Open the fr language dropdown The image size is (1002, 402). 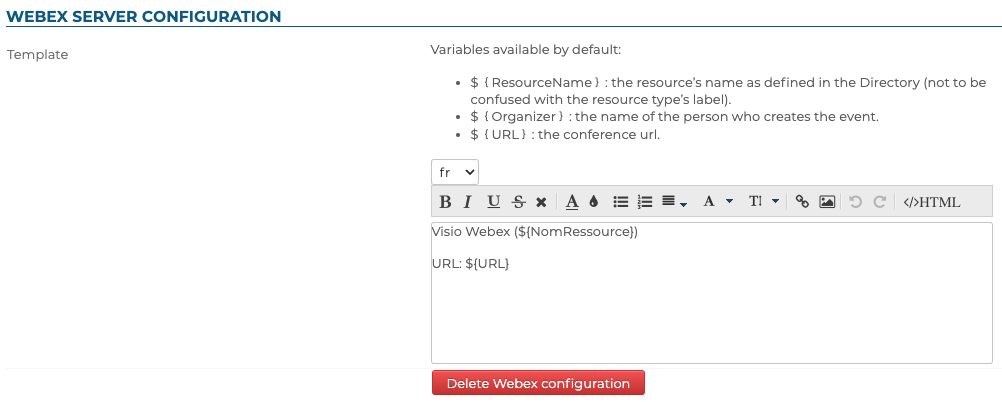pyautogui.click(x=455, y=172)
